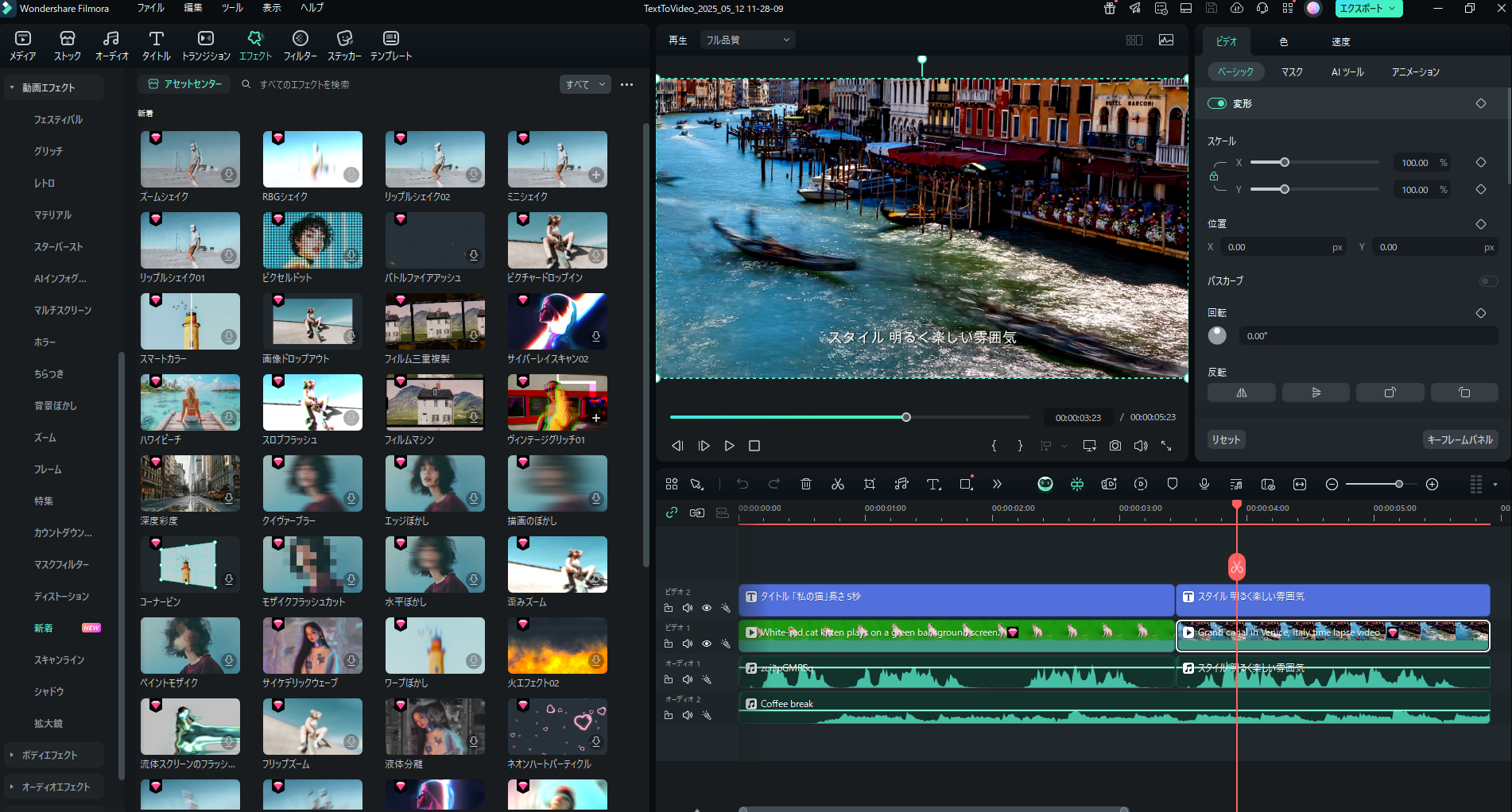This screenshot has width=1512, height=812.
Task: Click the リセット reset button
Action: point(1225,439)
